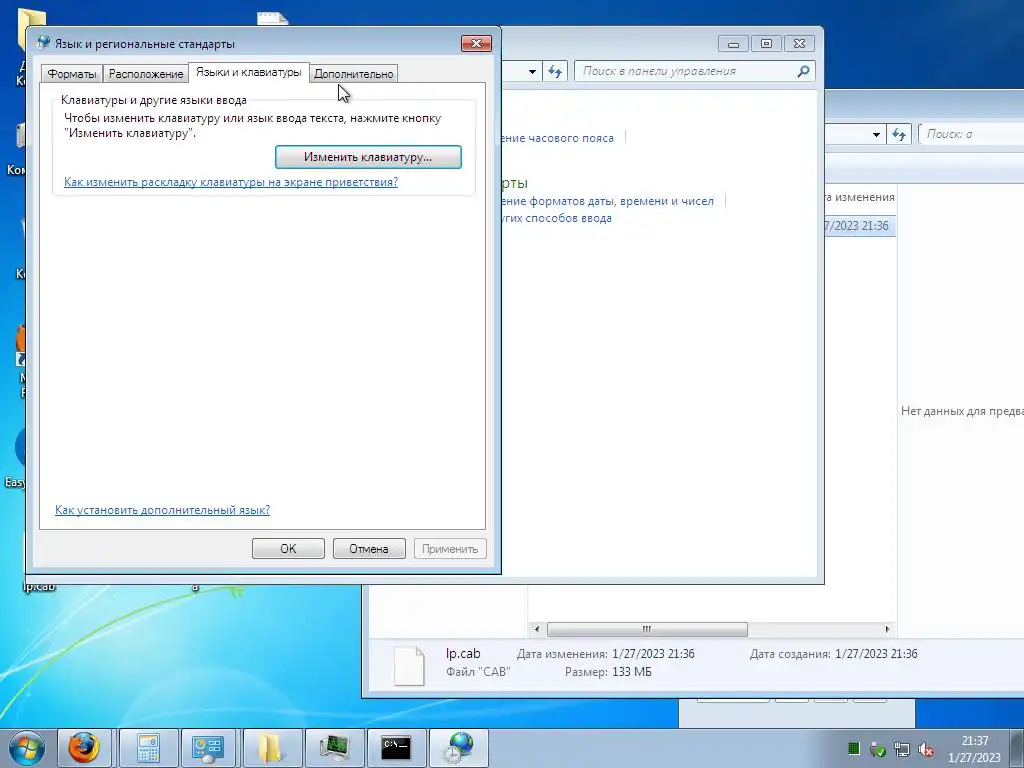Refresh the Control Panel address bar

pyautogui.click(x=554, y=71)
